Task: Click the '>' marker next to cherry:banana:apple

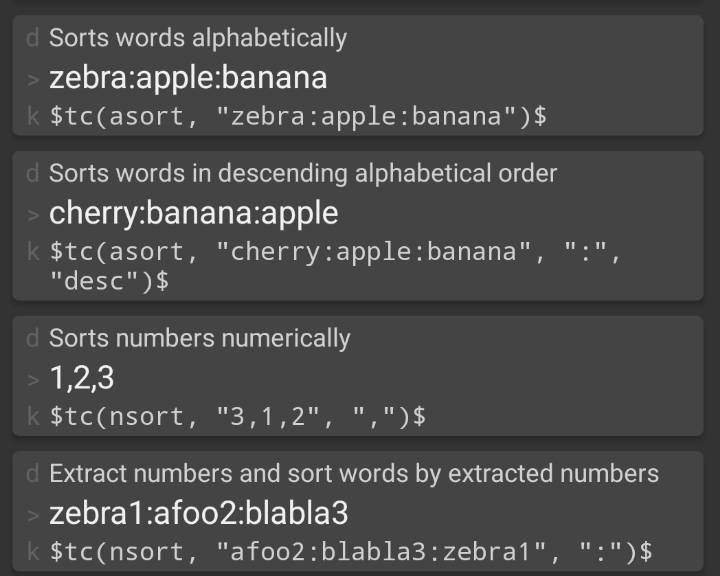Action: [33, 215]
